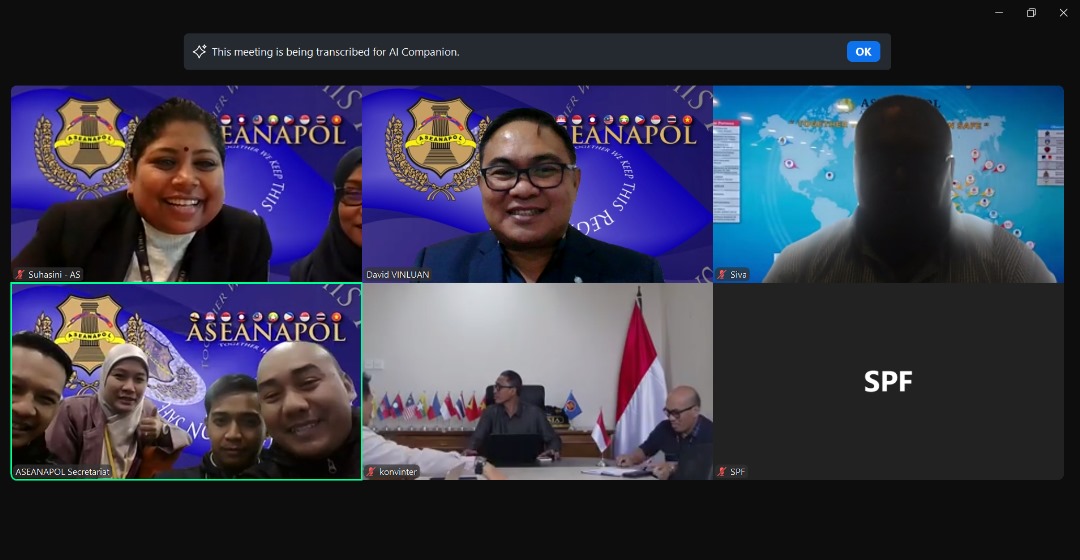This screenshot has width=1080, height=560.
Task: Select ASEANAPOL Secretariat video tile
Action: click(186, 382)
